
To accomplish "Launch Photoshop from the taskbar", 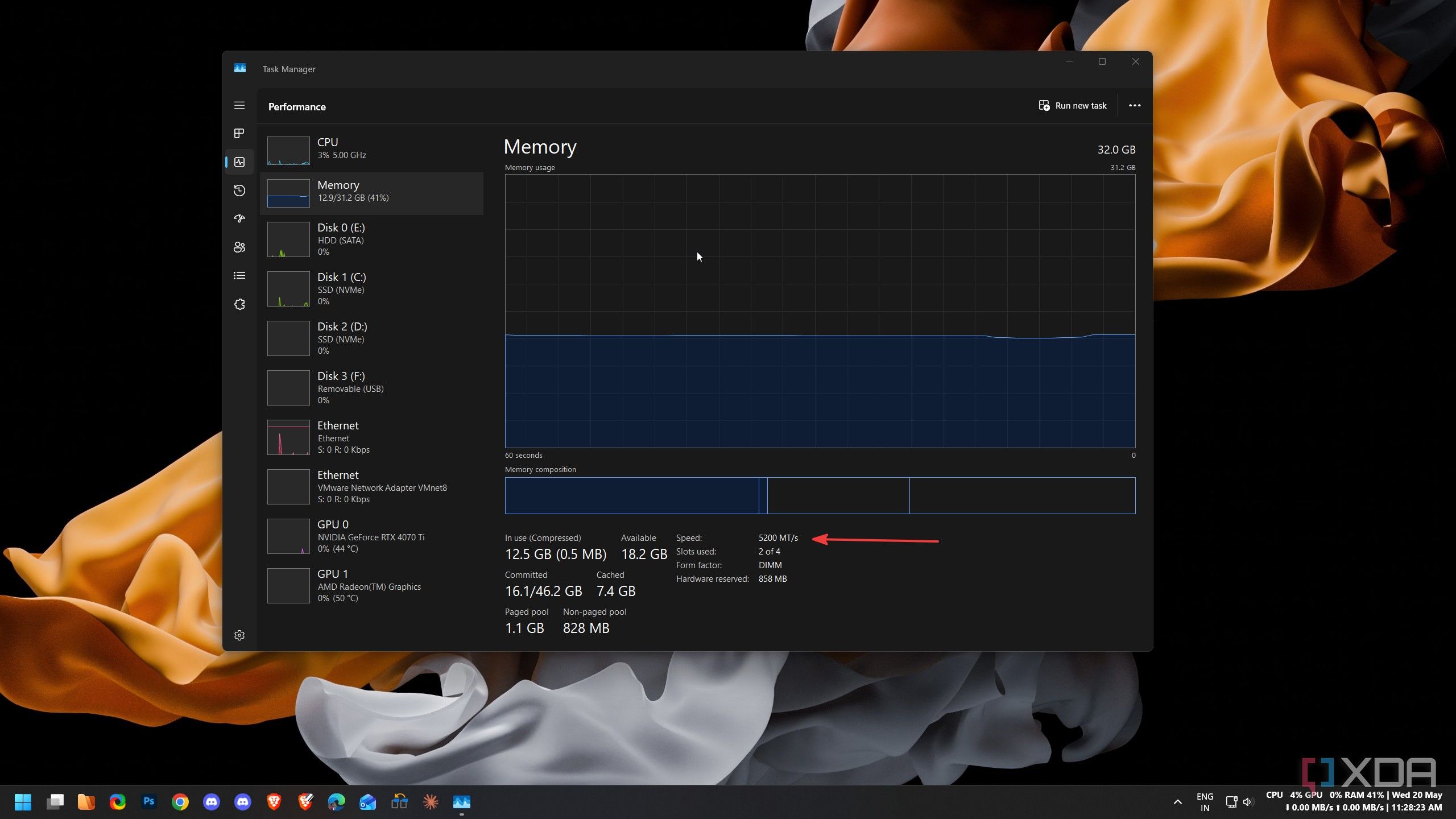I will pyautogui.click(x=149, y=802).
